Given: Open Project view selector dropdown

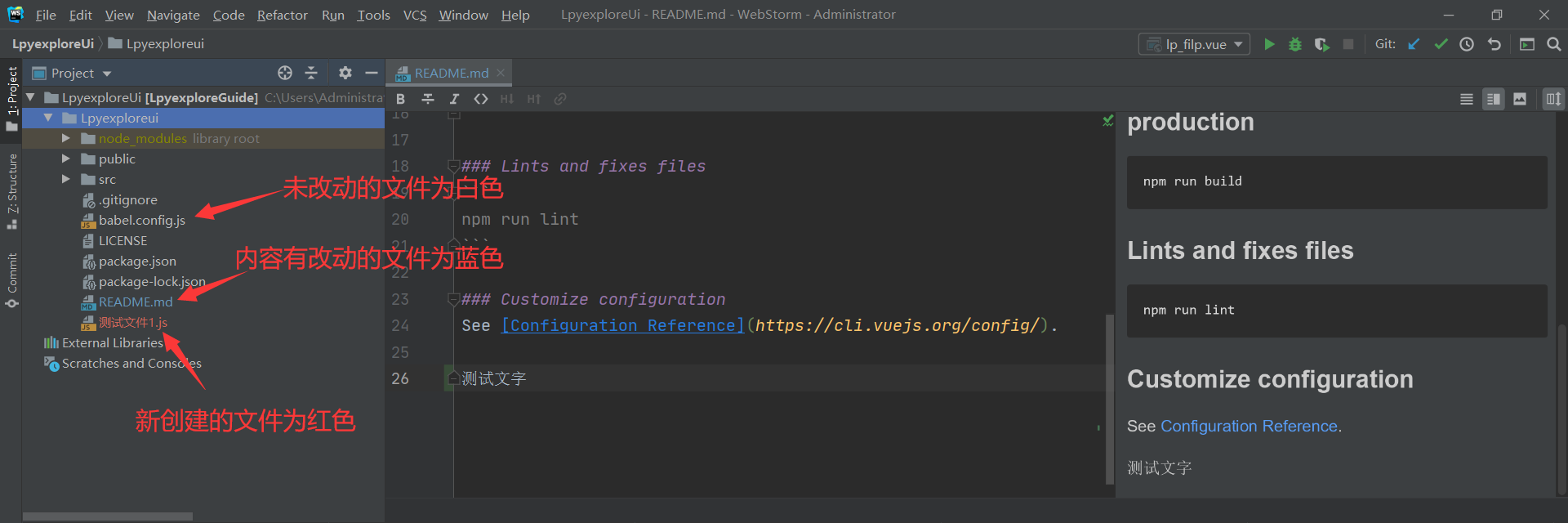Looking at the screenshot, I should click(x=72, y=73).
